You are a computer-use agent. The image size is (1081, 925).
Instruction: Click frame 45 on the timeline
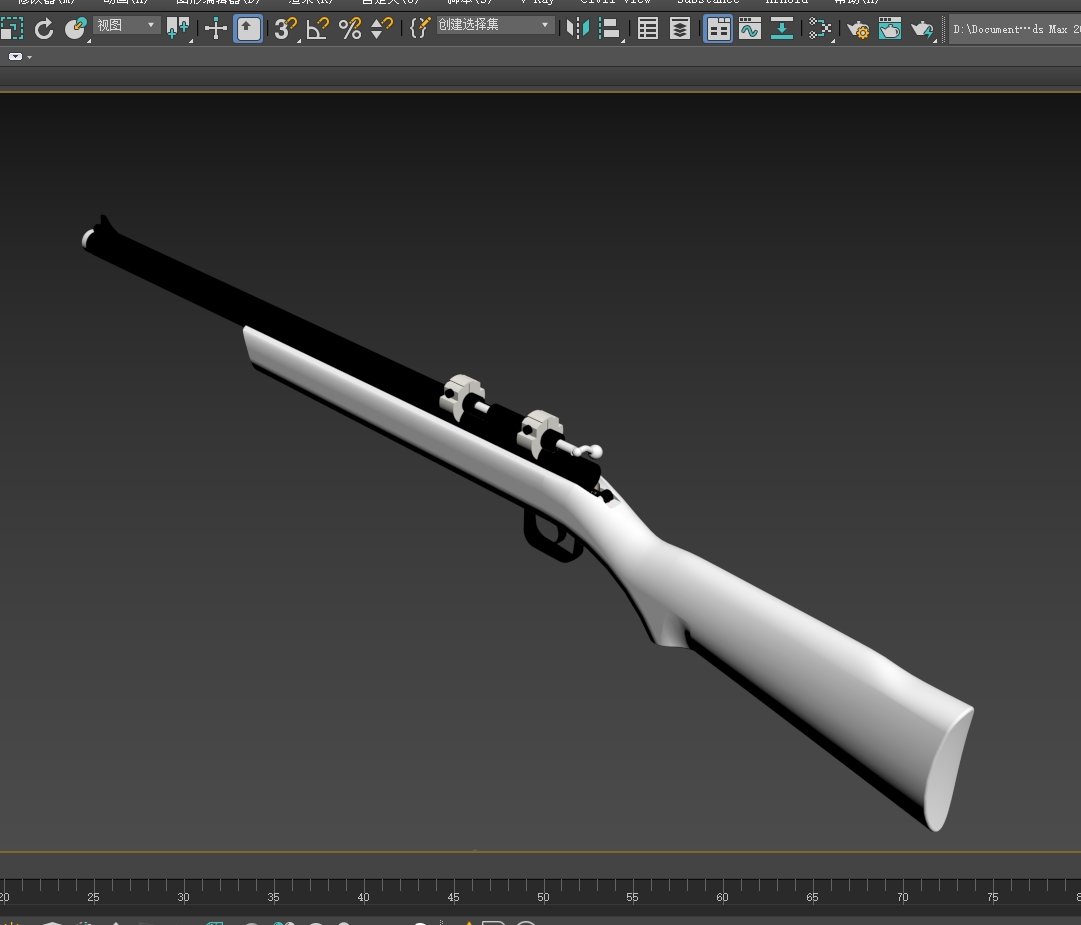coord(453,897)
